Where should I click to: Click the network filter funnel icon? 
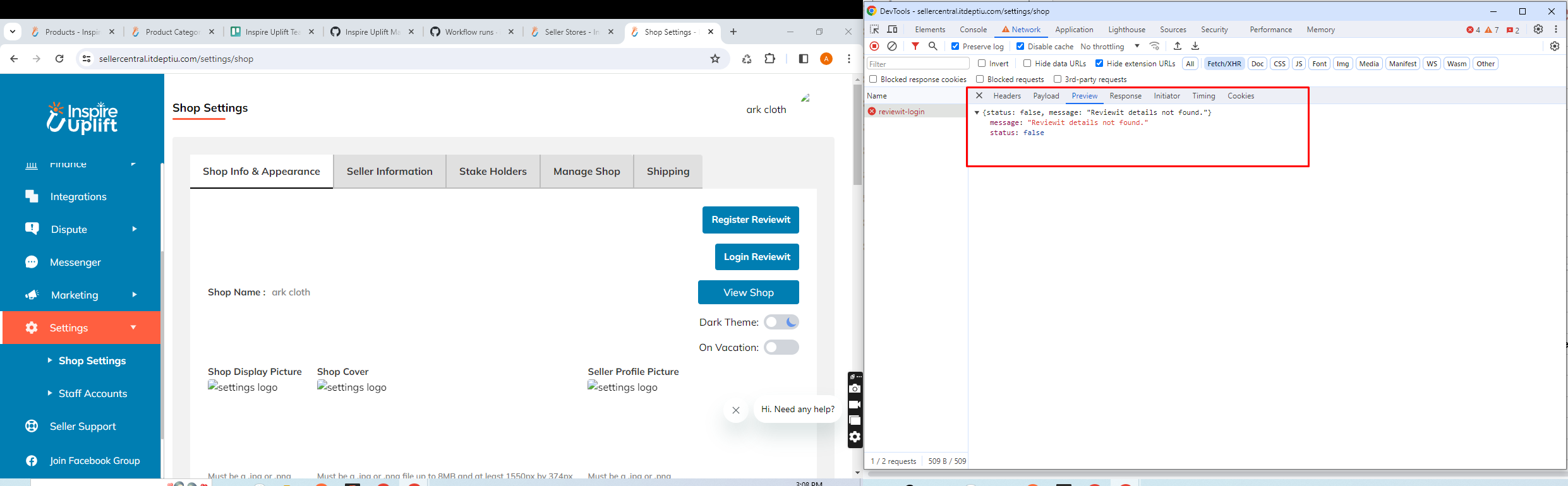915,46
